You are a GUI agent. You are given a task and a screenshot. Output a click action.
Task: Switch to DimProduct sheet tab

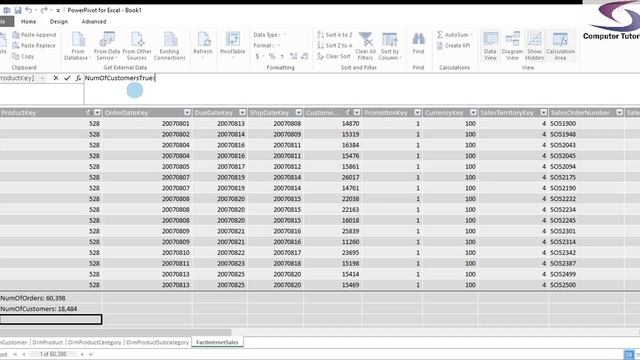pyautogui.click(x=48, y=342)
